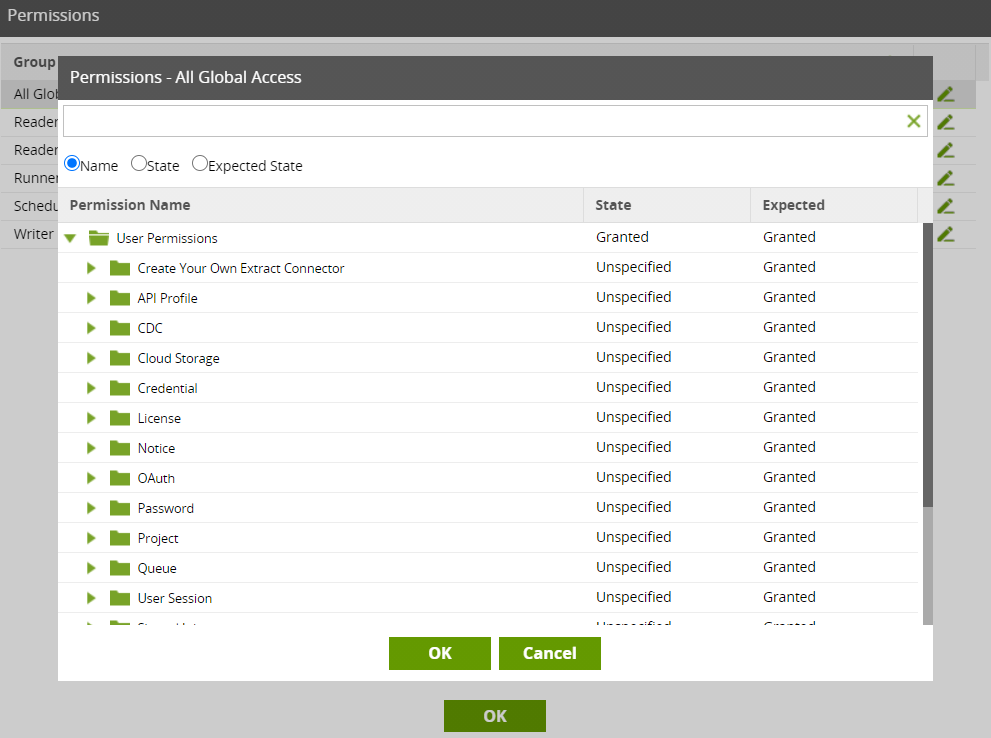The width and height of the screenshot is (991, 738).
Task: Expand the Credential node
Action: (91, 388)
